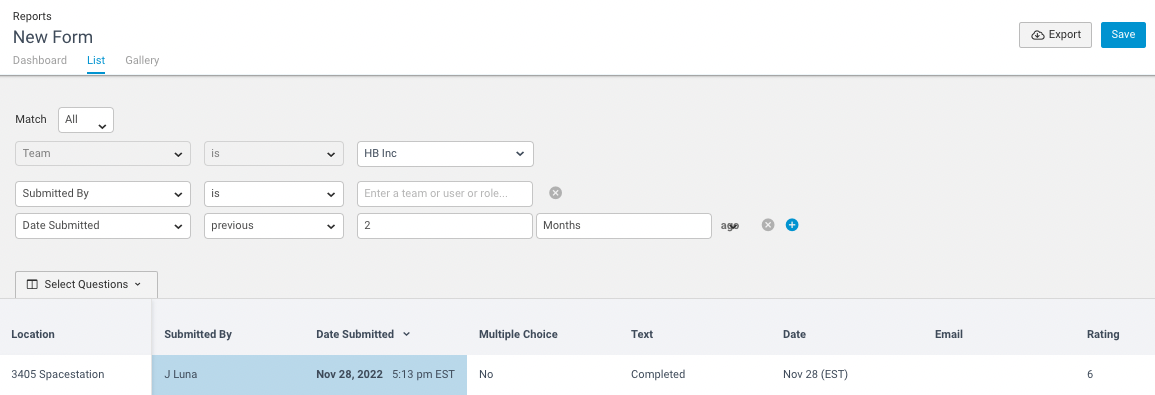Image resolution: width=1155 pixels, height=395 pixels.
Task: Click the Rating column header
Action: (x=1103, y=334)
